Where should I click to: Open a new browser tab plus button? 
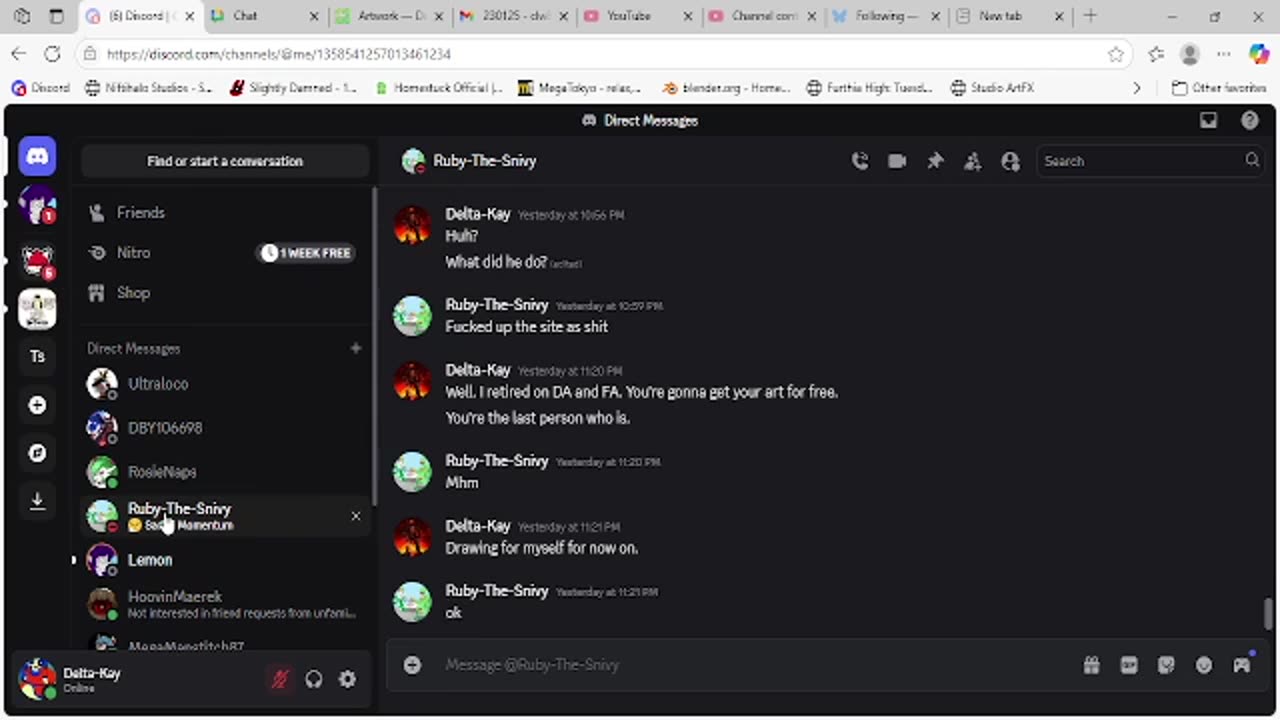1090,16
